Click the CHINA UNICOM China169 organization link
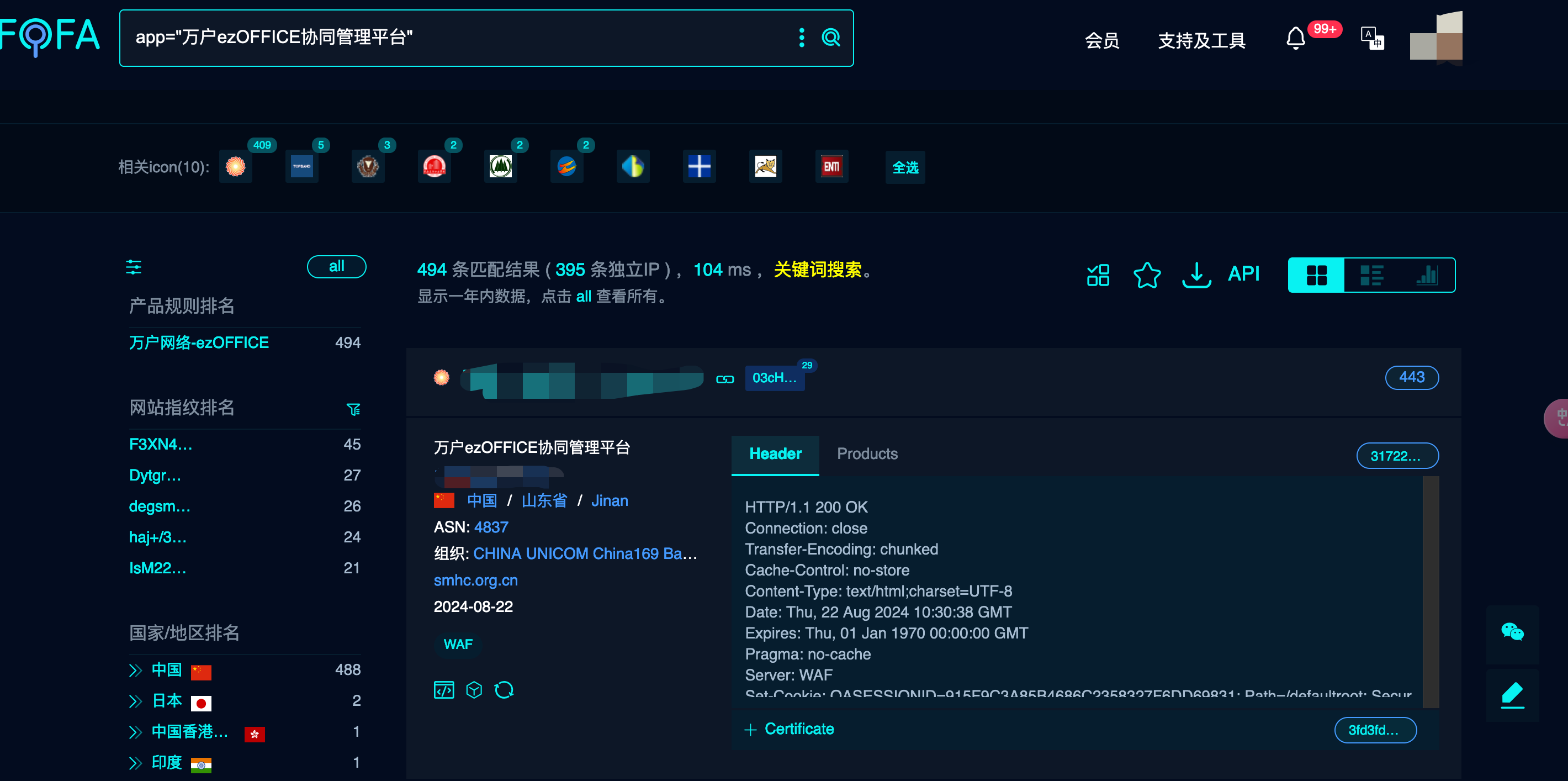The image size is (1568, 781). click(585, 554)
